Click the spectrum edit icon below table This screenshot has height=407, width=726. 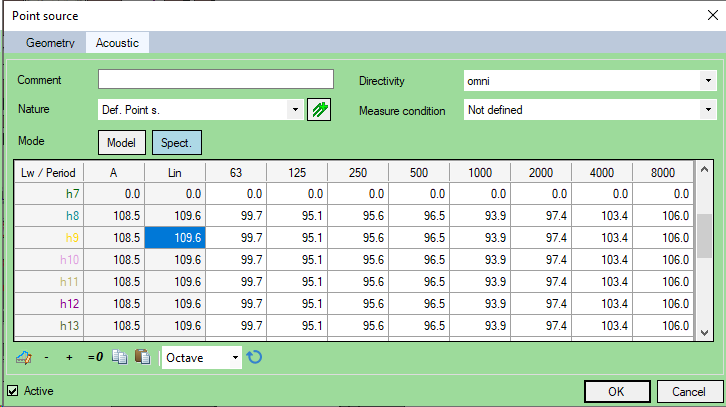(26, 357)
